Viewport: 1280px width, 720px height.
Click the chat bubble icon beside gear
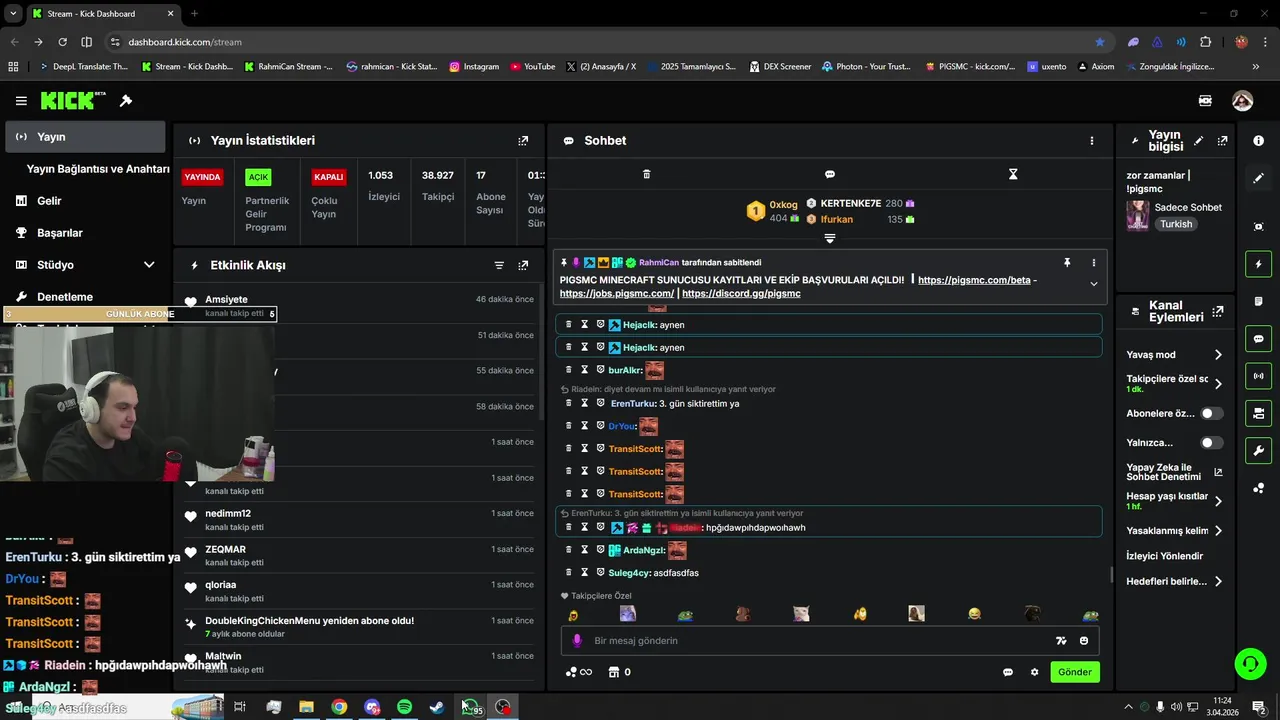click(1008, 672)
